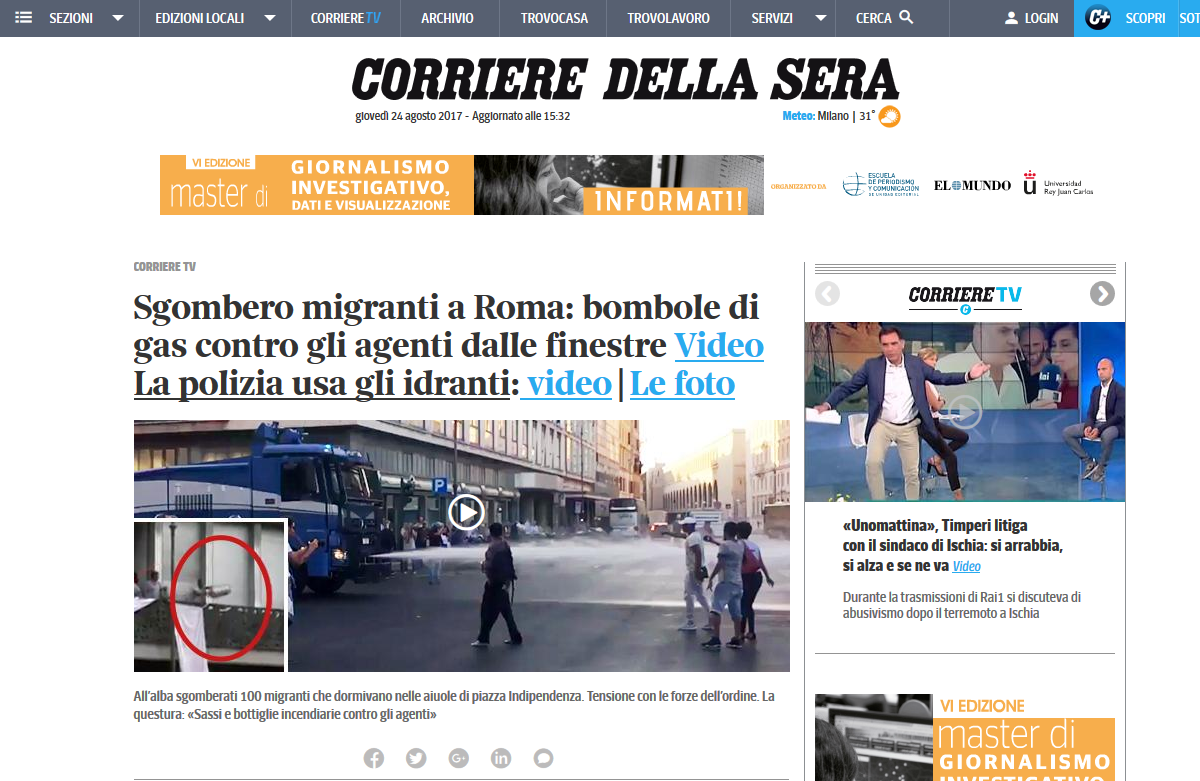Play the main migrants video
1200x781 pixels.
click(466, 512)
